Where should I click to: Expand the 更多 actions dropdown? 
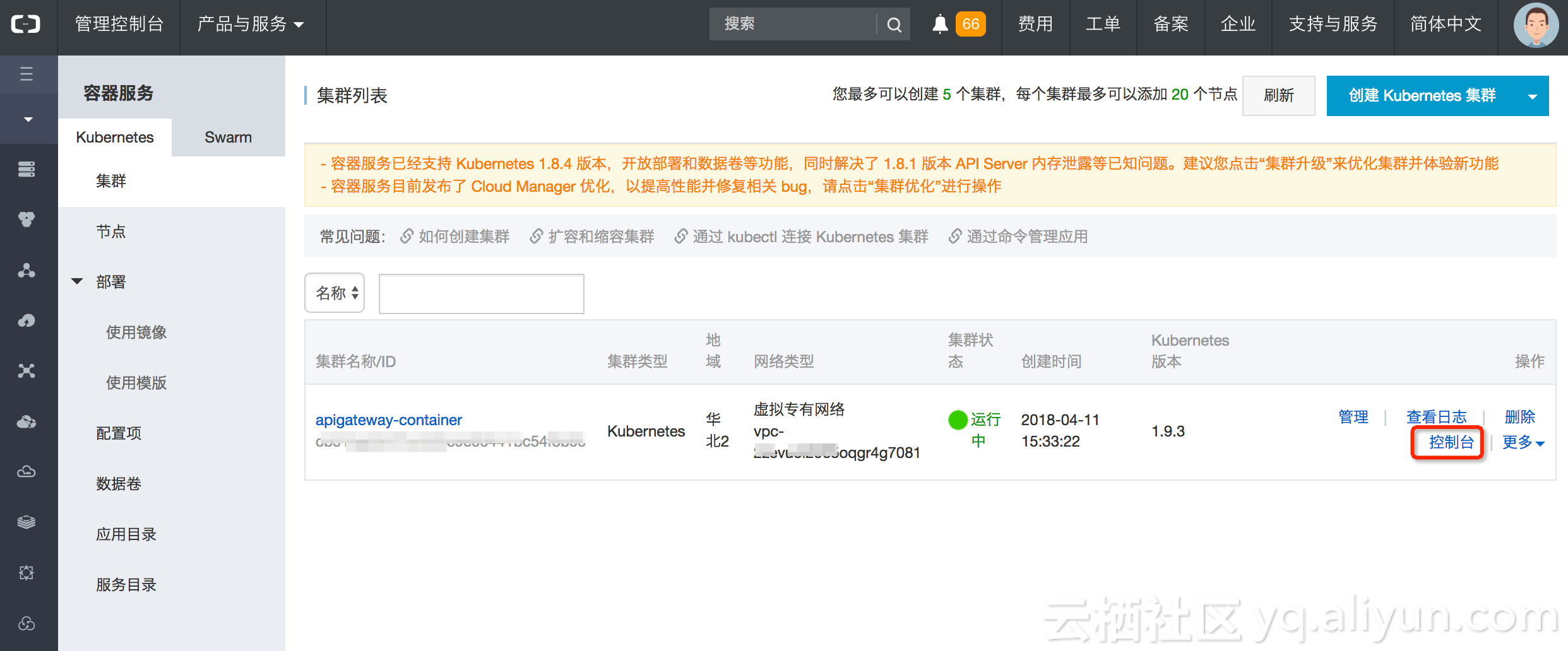(1523, 442)
